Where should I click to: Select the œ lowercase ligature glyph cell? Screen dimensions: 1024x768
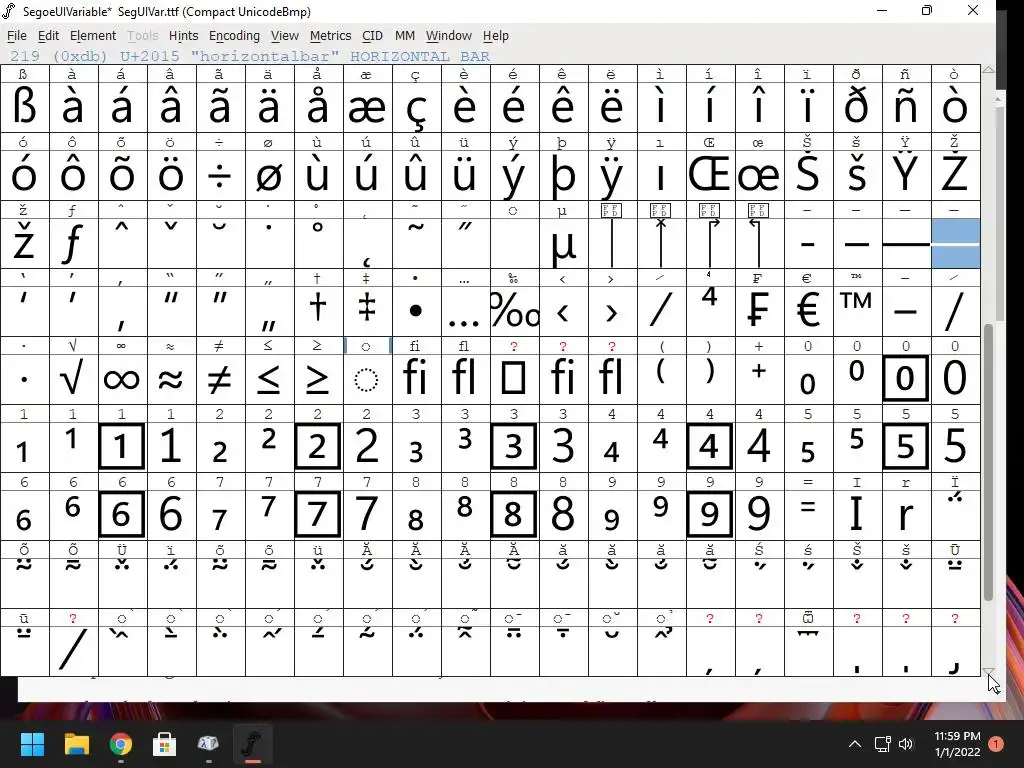point(760,175)
